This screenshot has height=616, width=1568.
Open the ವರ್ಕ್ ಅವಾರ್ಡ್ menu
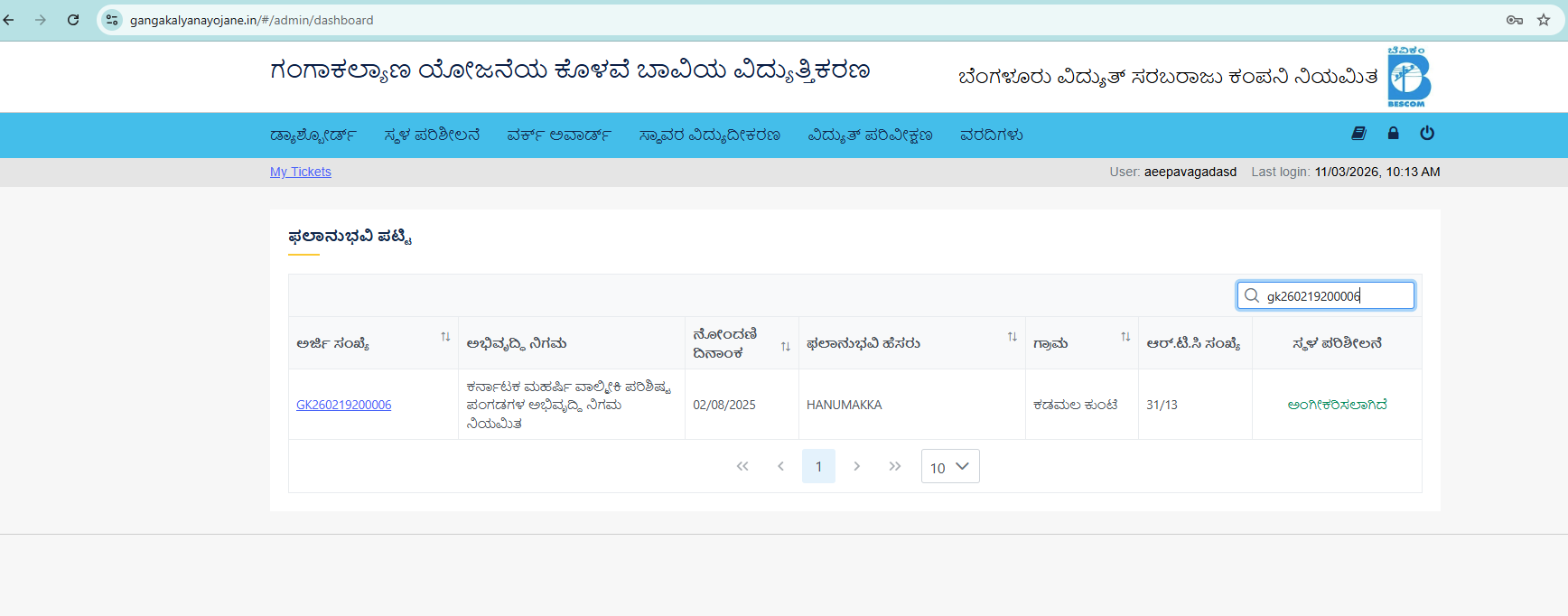(x=558, y=135)
